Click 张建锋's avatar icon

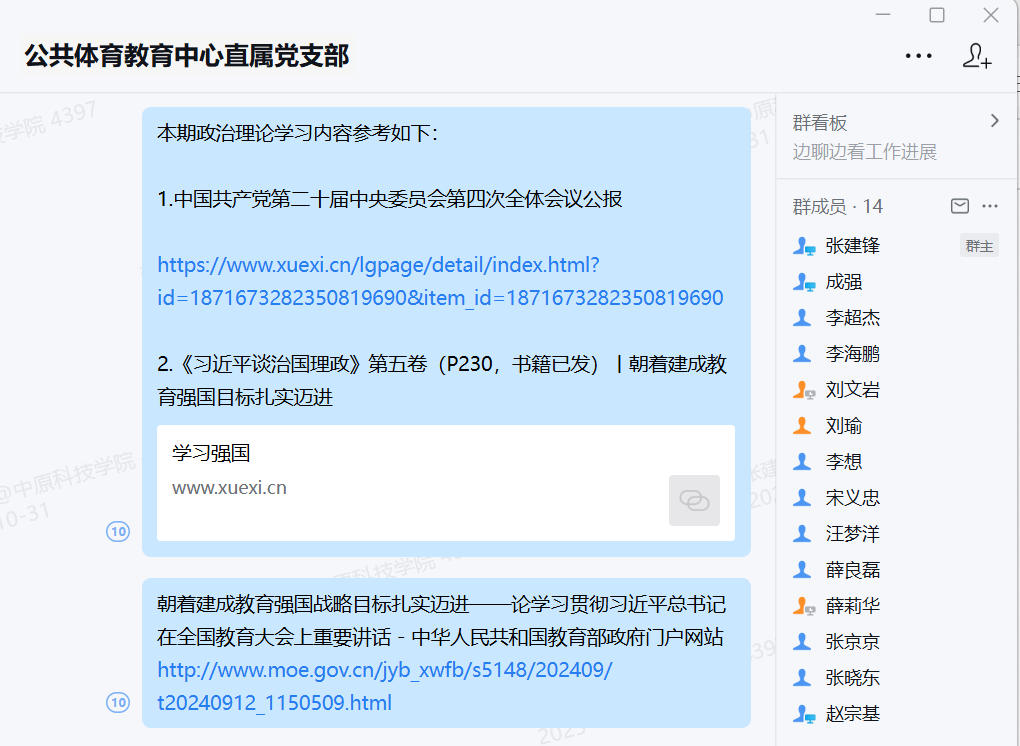804,246
